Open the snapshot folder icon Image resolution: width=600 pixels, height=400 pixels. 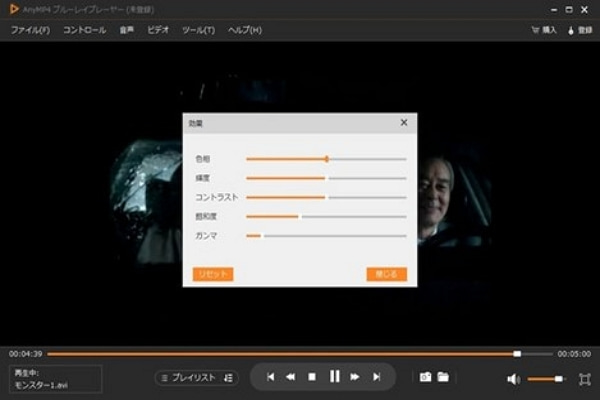pyautogui.click(x=443, y=377)
